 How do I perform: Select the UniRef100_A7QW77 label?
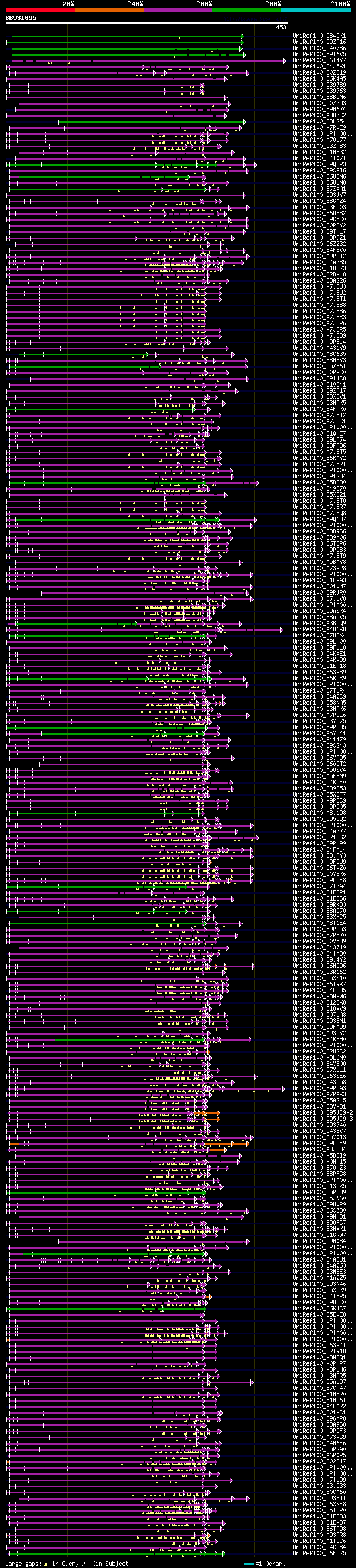(319, 140)
